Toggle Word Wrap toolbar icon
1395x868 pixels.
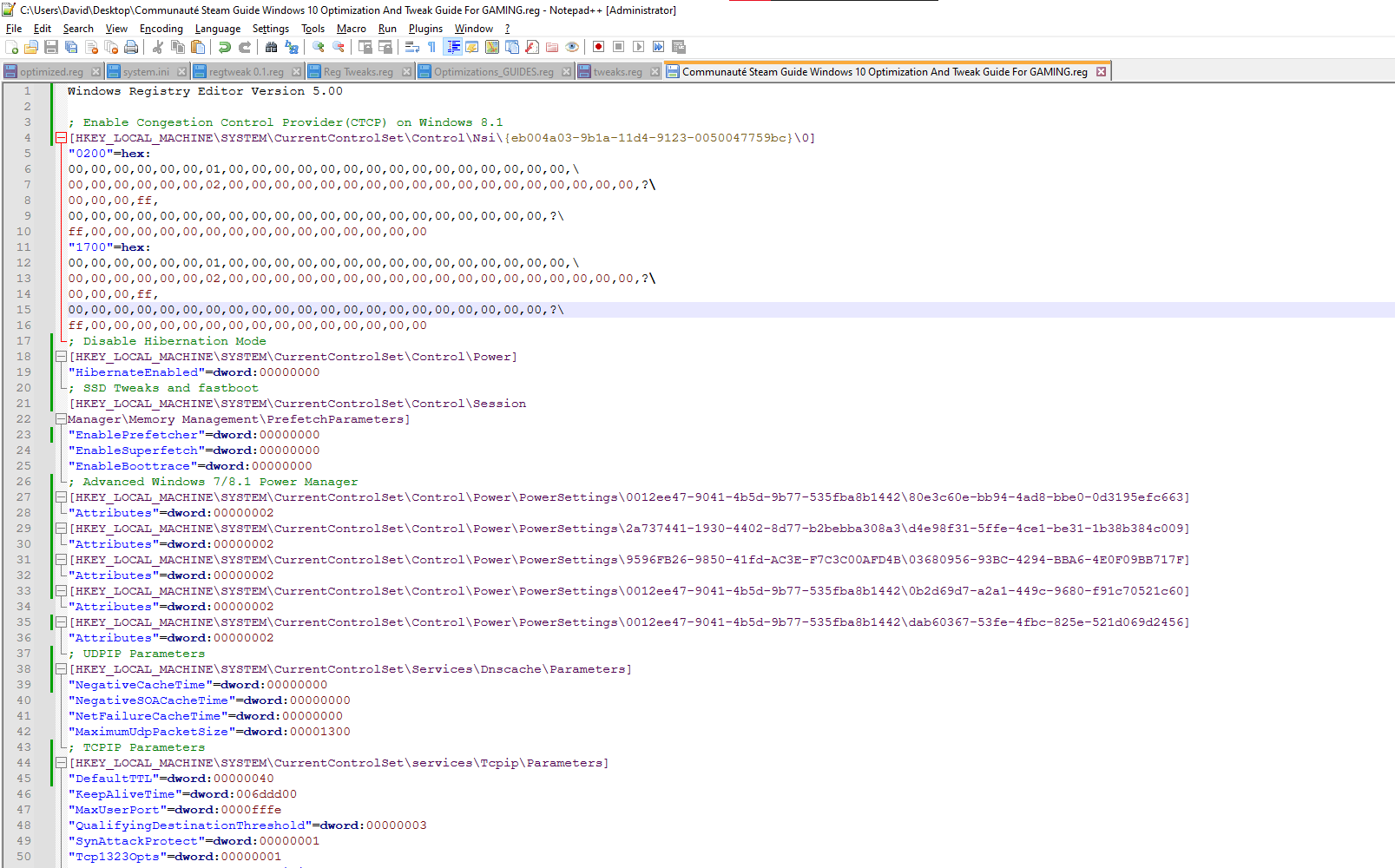(x=412, y=47)
